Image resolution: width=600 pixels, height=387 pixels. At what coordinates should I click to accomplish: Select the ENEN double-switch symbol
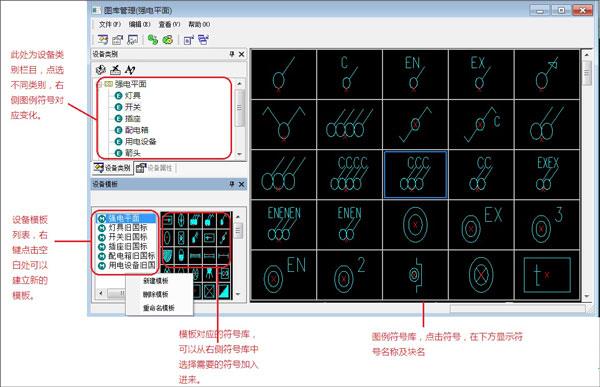click(349, 225)
